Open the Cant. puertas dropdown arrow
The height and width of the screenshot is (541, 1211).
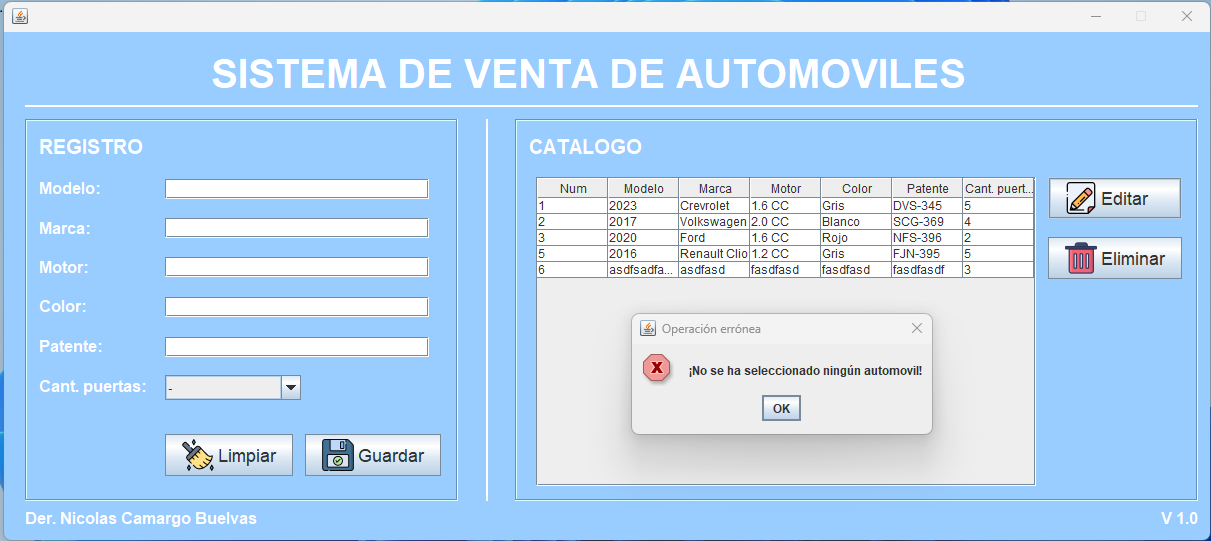coord(291,387)
